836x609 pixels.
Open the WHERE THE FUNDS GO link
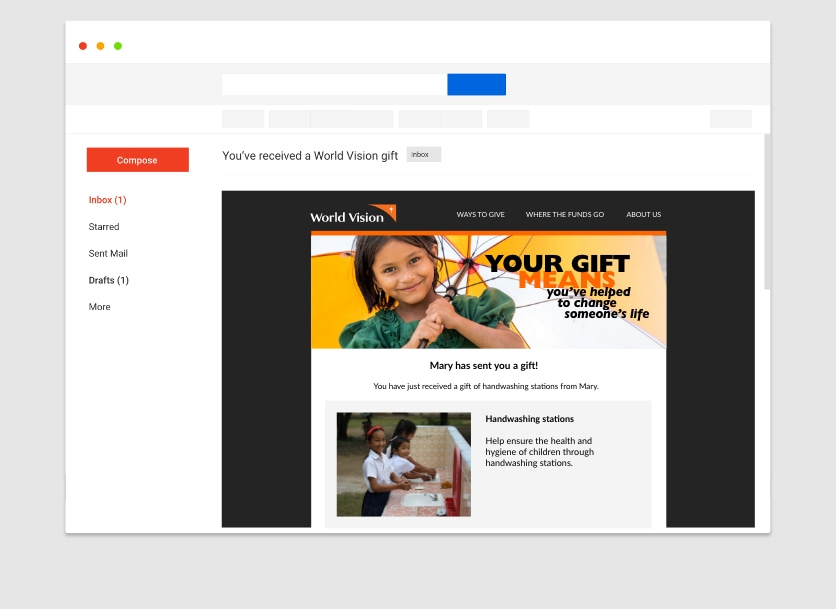point(565,214)
